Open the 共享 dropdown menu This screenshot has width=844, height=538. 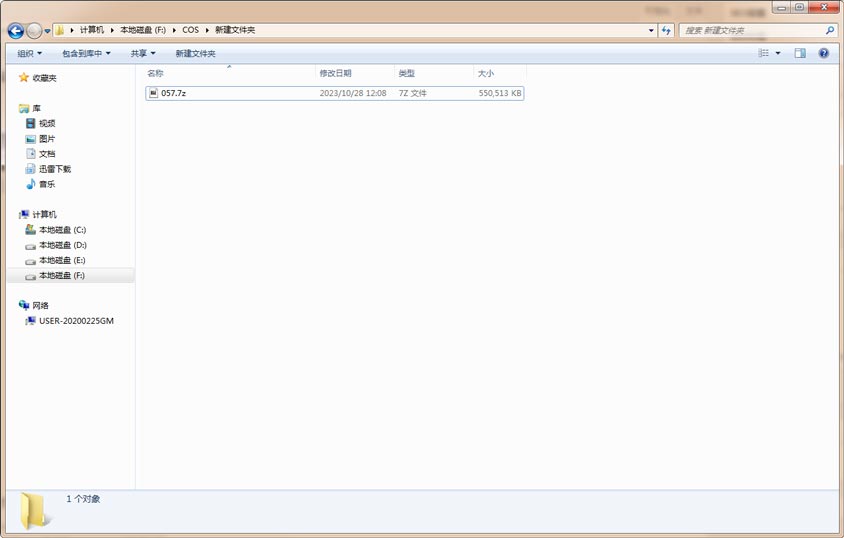click(143, 53)
